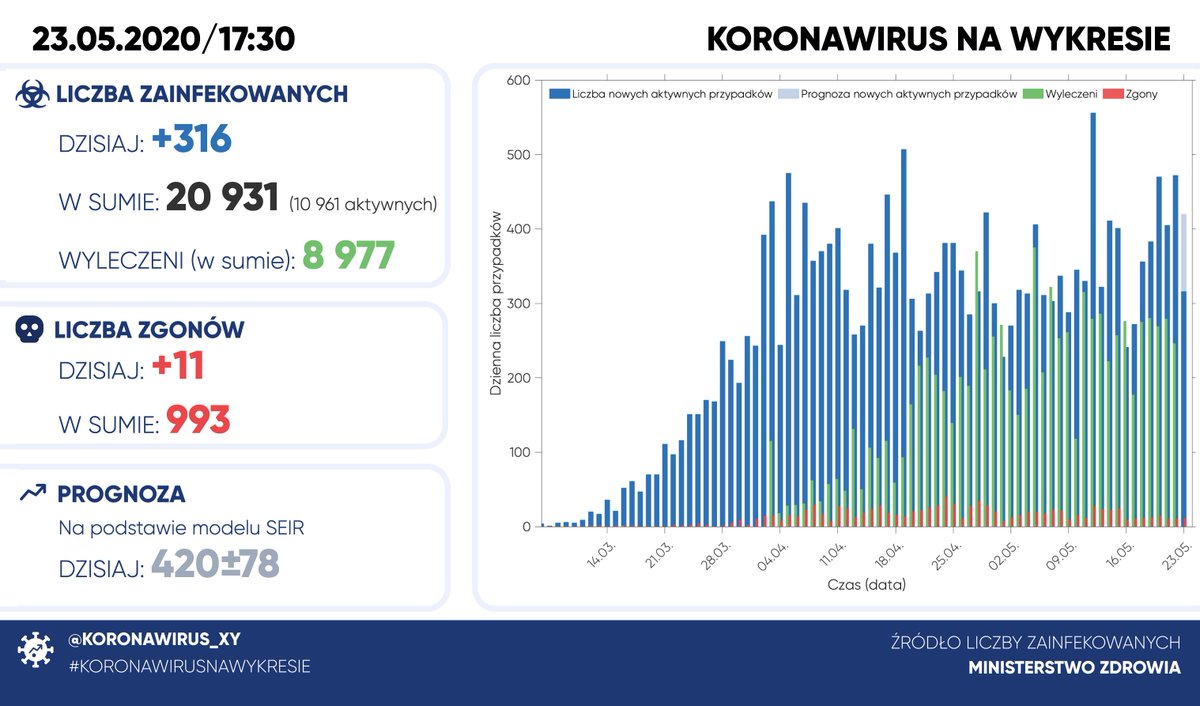Click the 200 y-axis tick label
This screenshot has width=1200, height=706.
516,378
